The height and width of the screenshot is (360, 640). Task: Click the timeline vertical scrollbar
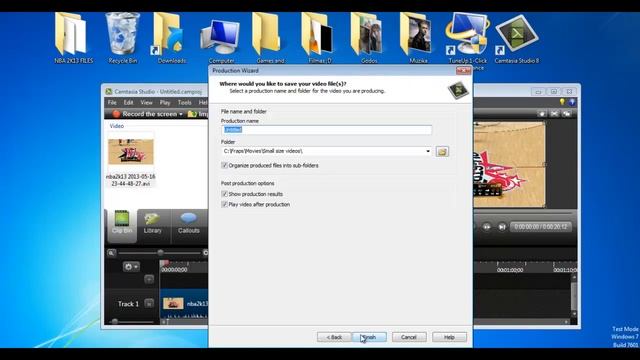click(574, 296)
